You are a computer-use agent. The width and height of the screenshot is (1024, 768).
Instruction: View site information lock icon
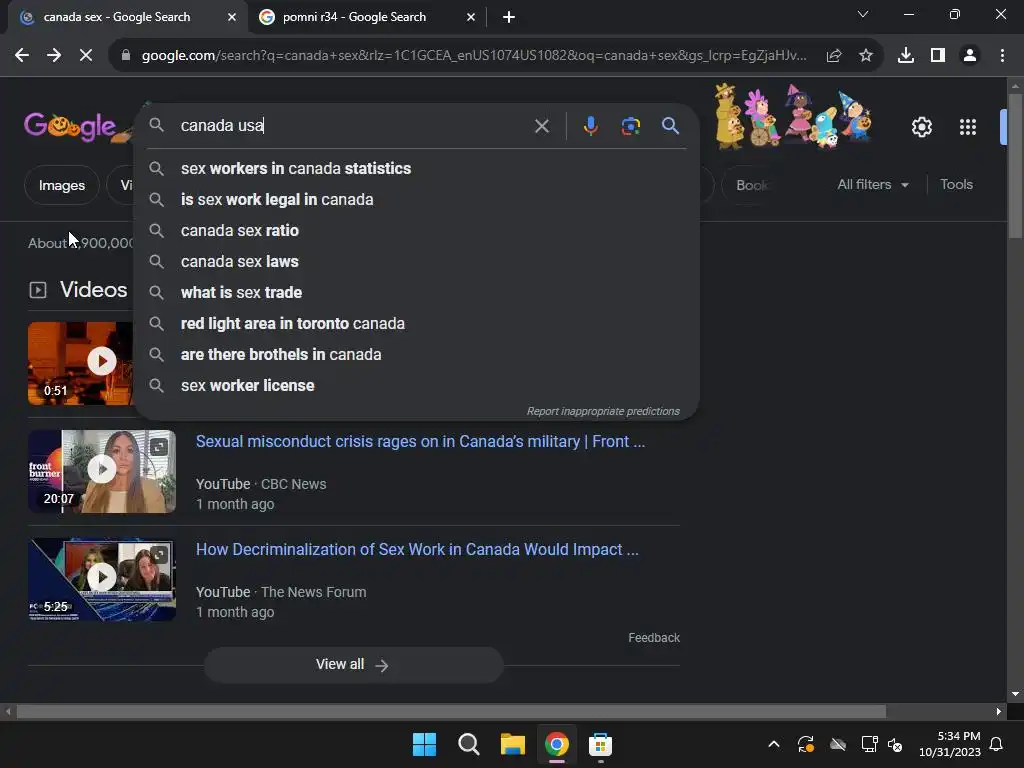click(126, 56)
